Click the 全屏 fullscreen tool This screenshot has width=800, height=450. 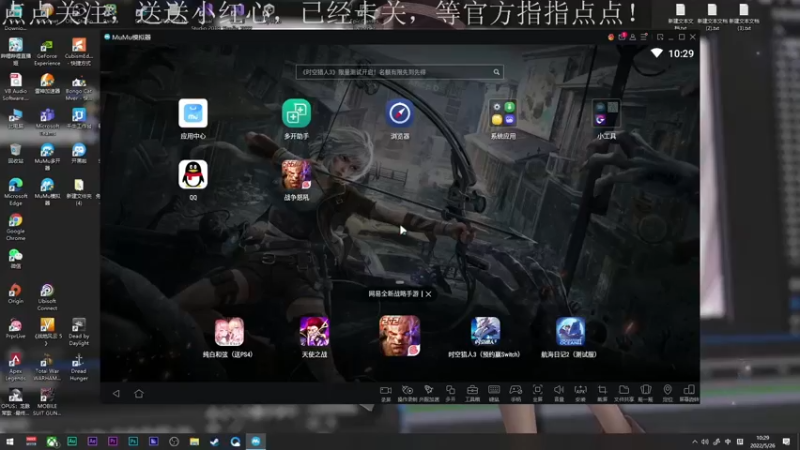537,392
